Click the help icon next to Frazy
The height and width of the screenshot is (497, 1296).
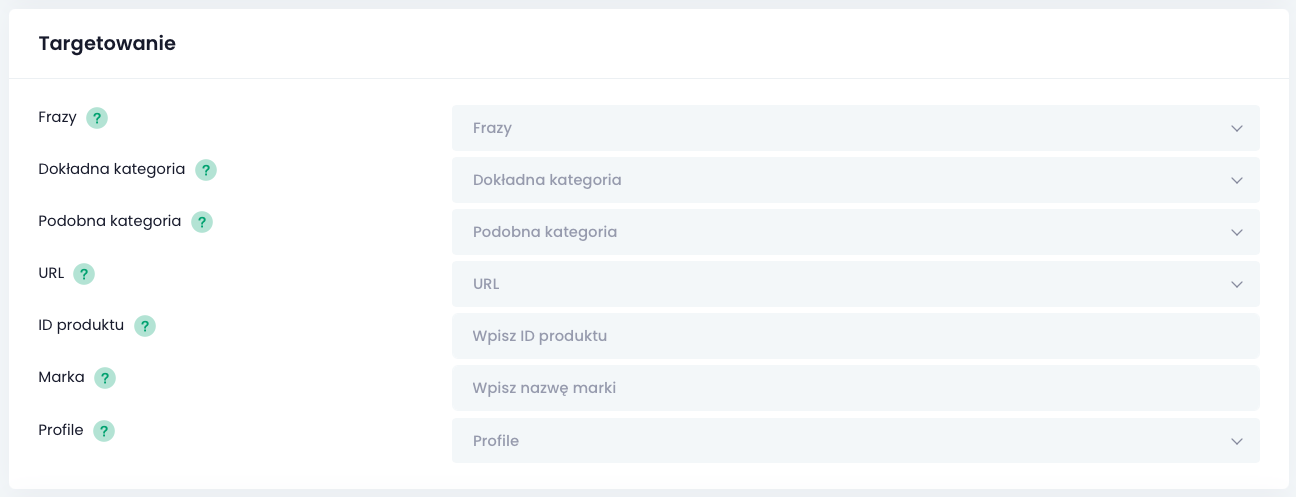pyautogui.click(x=97, y=118)
